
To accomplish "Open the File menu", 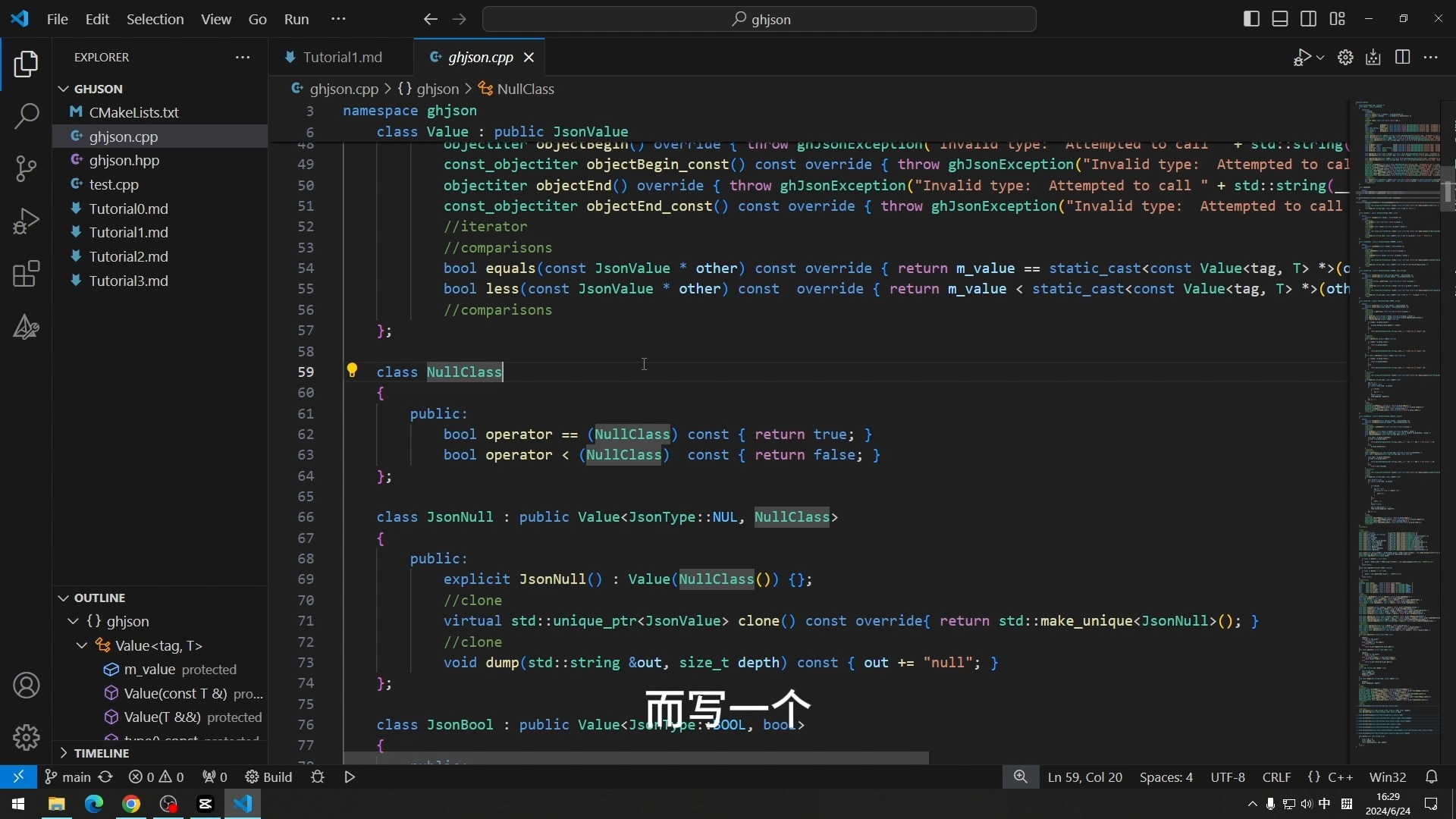I will [x=58, y=19].
